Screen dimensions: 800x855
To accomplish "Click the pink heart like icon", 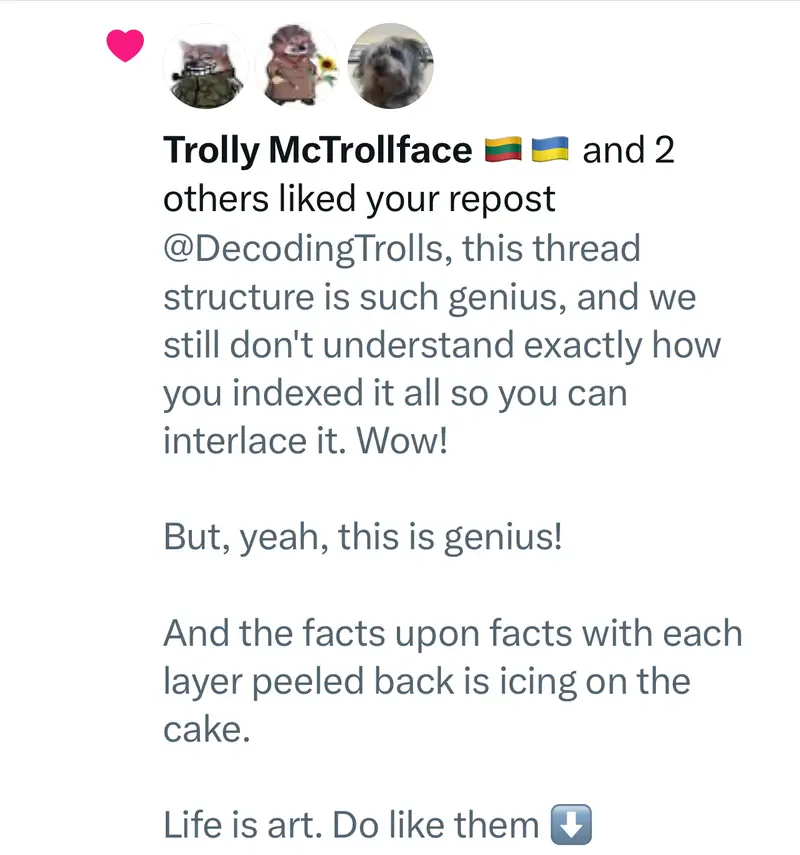I will coord(124,46).
